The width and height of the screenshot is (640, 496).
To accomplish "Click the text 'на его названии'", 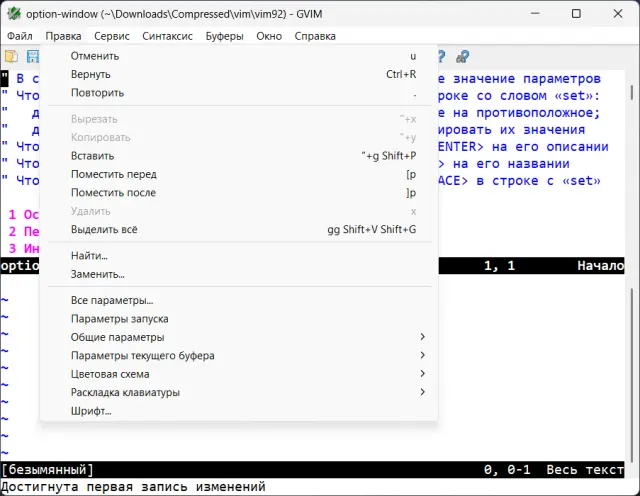I will [511, 164].
